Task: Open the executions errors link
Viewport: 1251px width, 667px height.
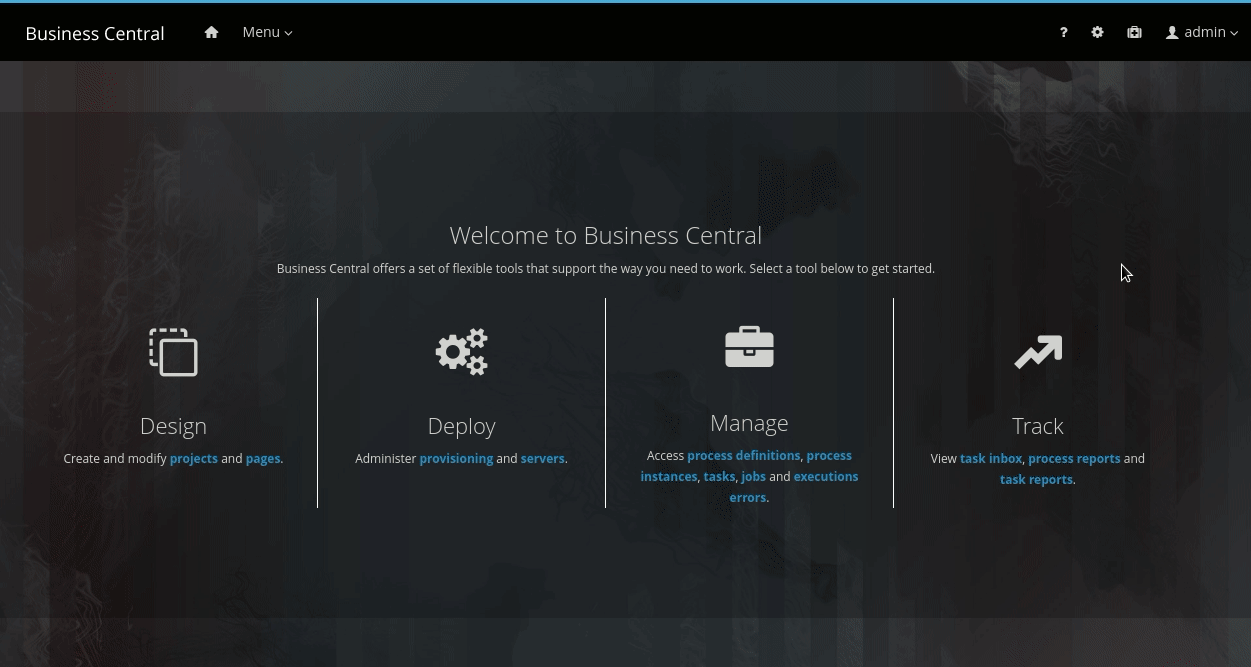Action: pos(794,487)
